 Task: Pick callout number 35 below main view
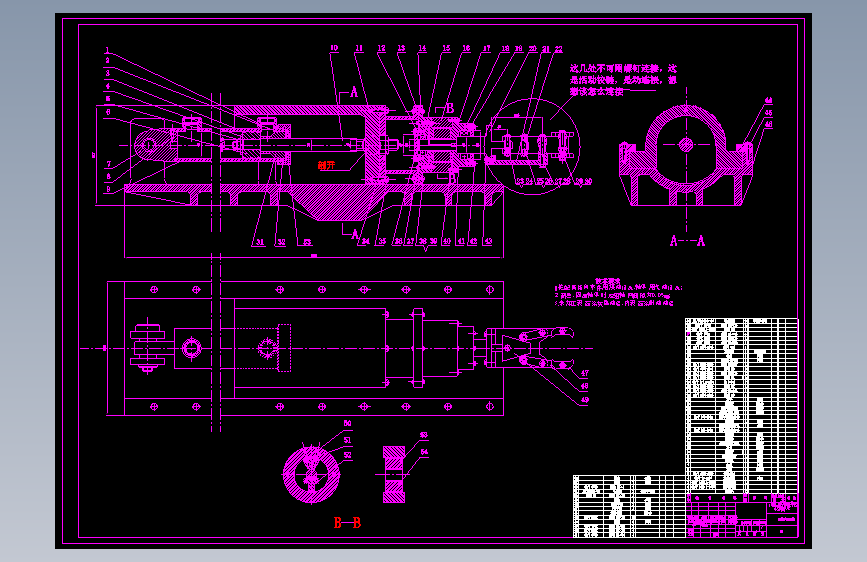click(x=382, y=241)
